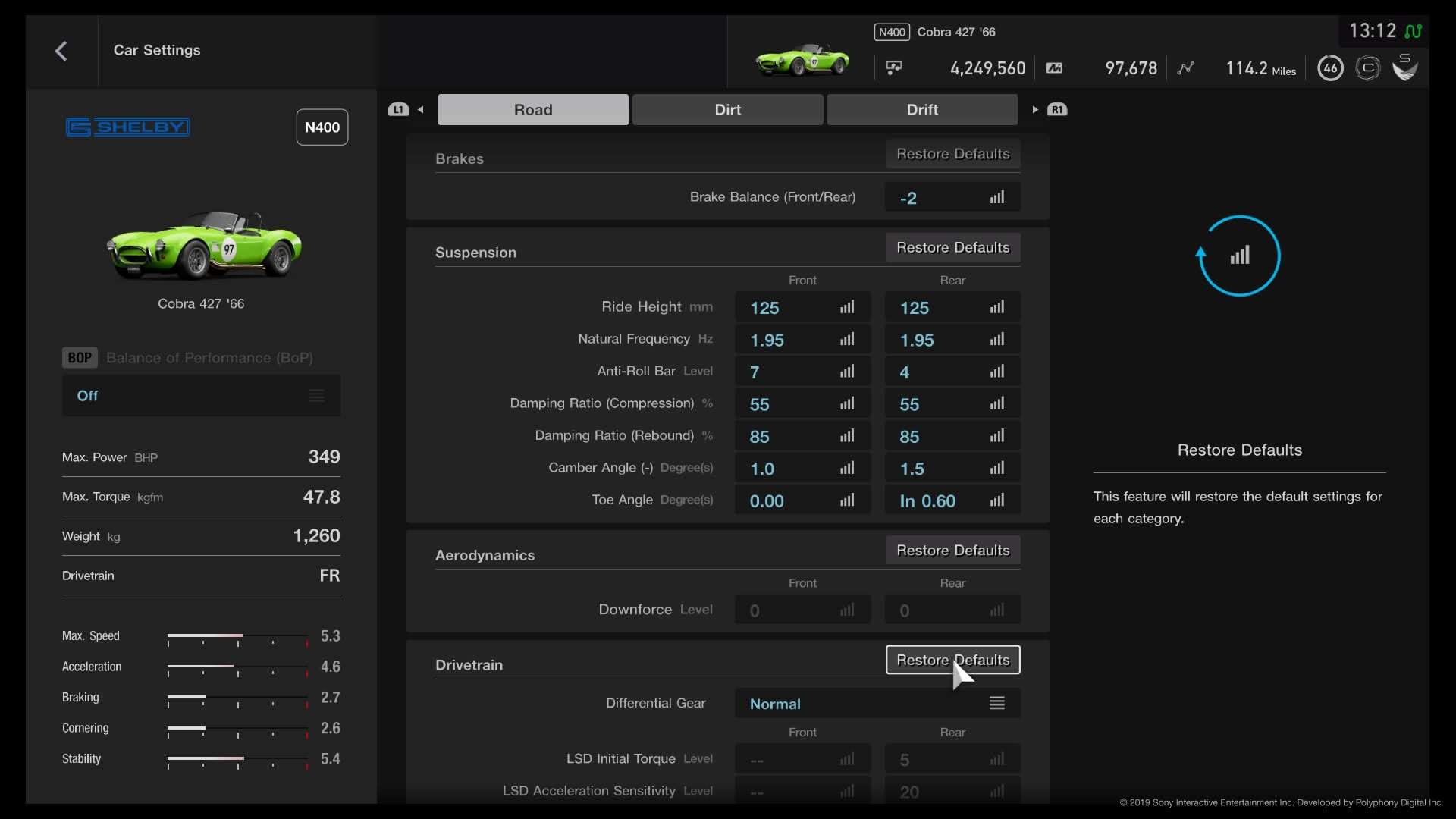Adjust rear Damping Ratio Compression value 55

[x=952, y=404]
